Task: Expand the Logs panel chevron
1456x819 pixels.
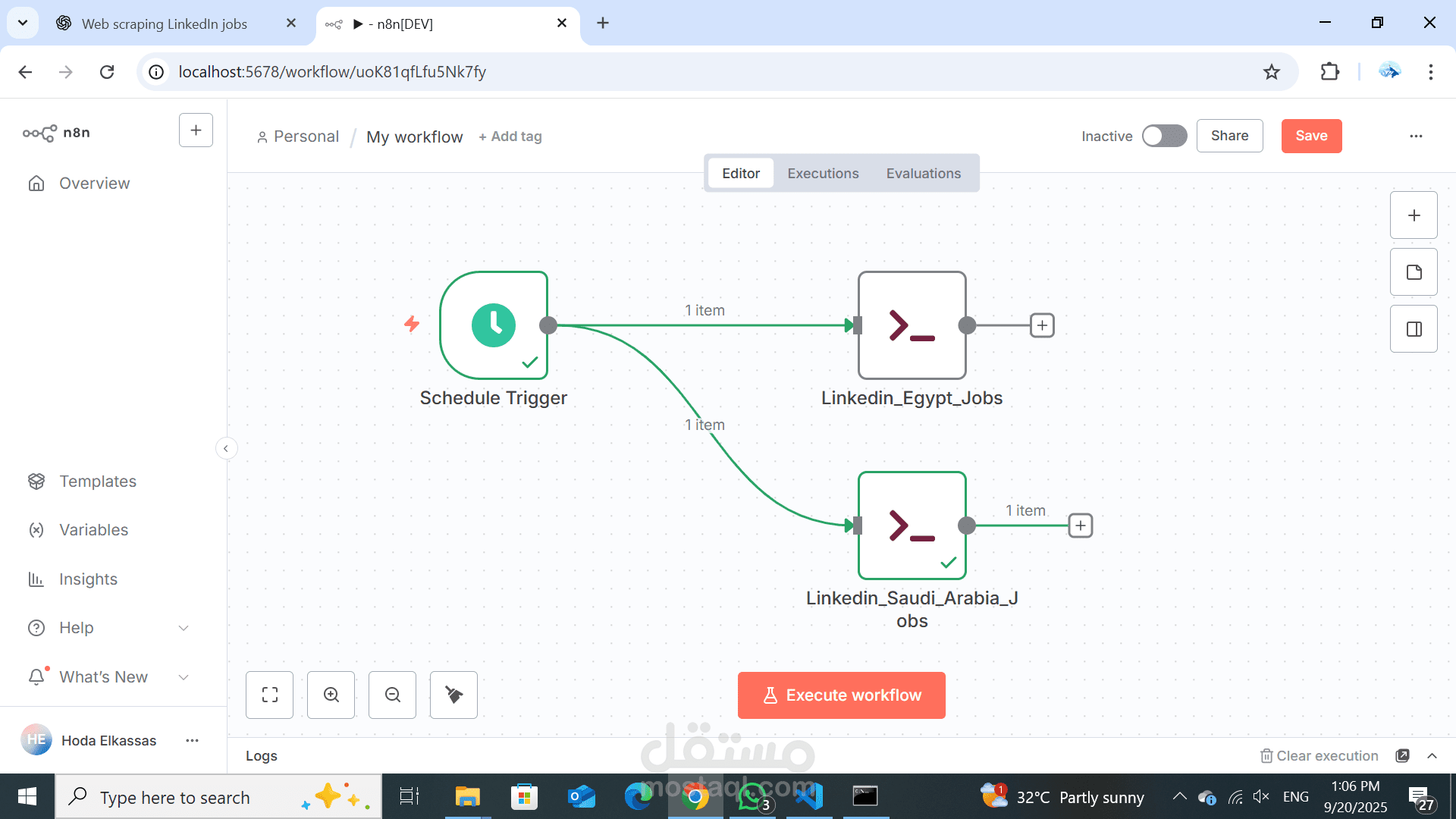Action: pyautogui.click(x=1432, y=756)
